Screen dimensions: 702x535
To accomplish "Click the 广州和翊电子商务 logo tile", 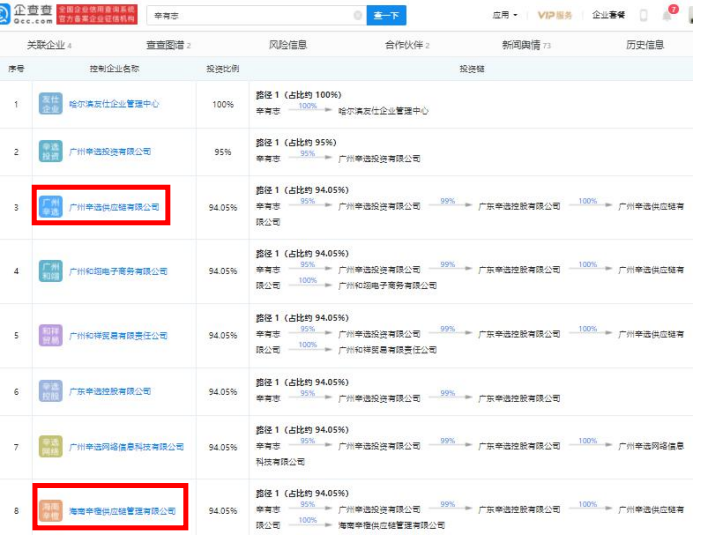I will pos(51,271).
